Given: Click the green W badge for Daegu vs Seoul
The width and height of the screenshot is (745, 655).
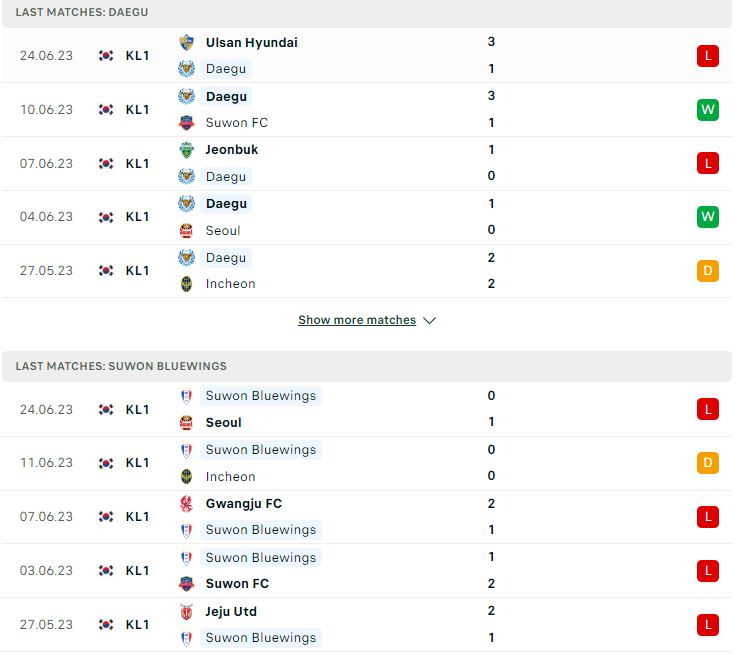Looking at the screenshot, I should point(707,217).
